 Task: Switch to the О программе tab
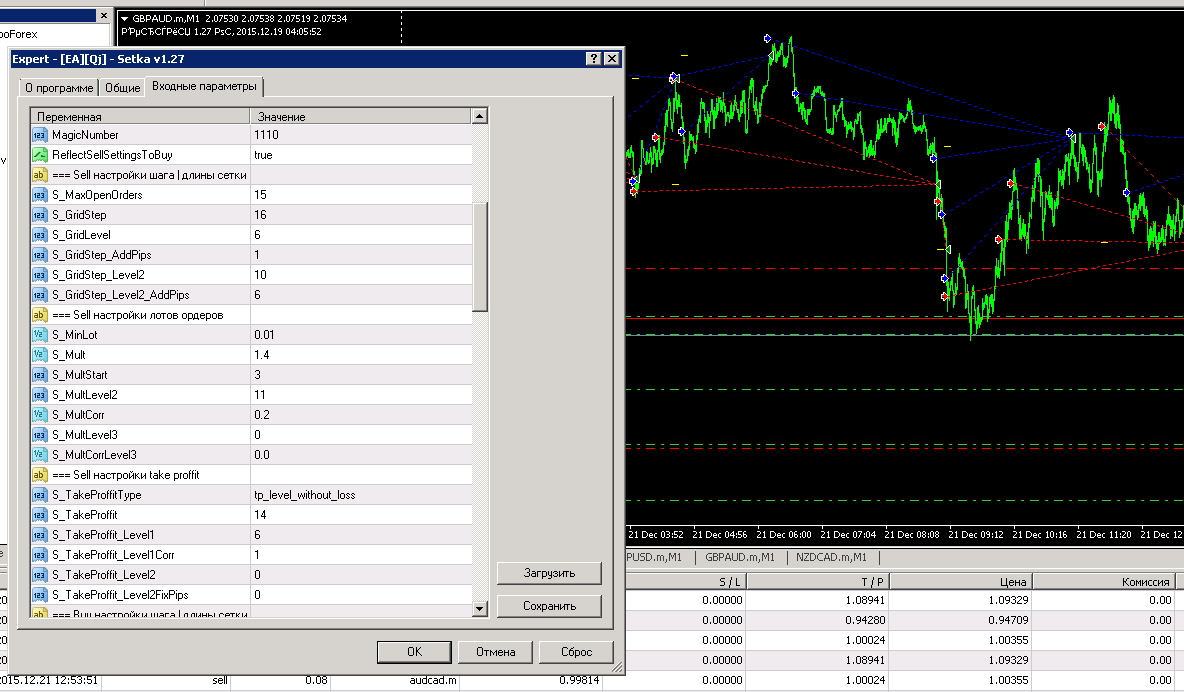pos(60,88)
